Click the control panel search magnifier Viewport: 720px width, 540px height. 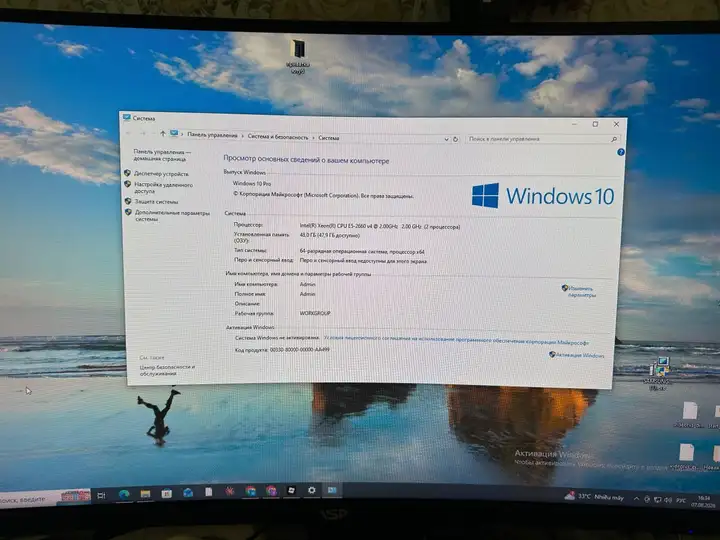click(x=614, y=139)
